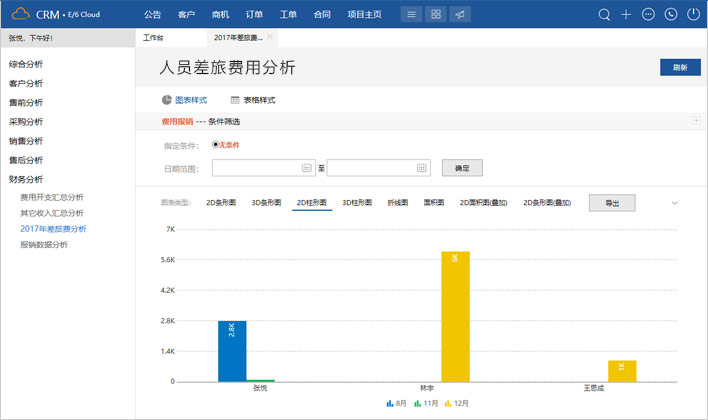
Task: Open the messages bubble icon in header
Action: pyautogui.click(x=648, y=15)
